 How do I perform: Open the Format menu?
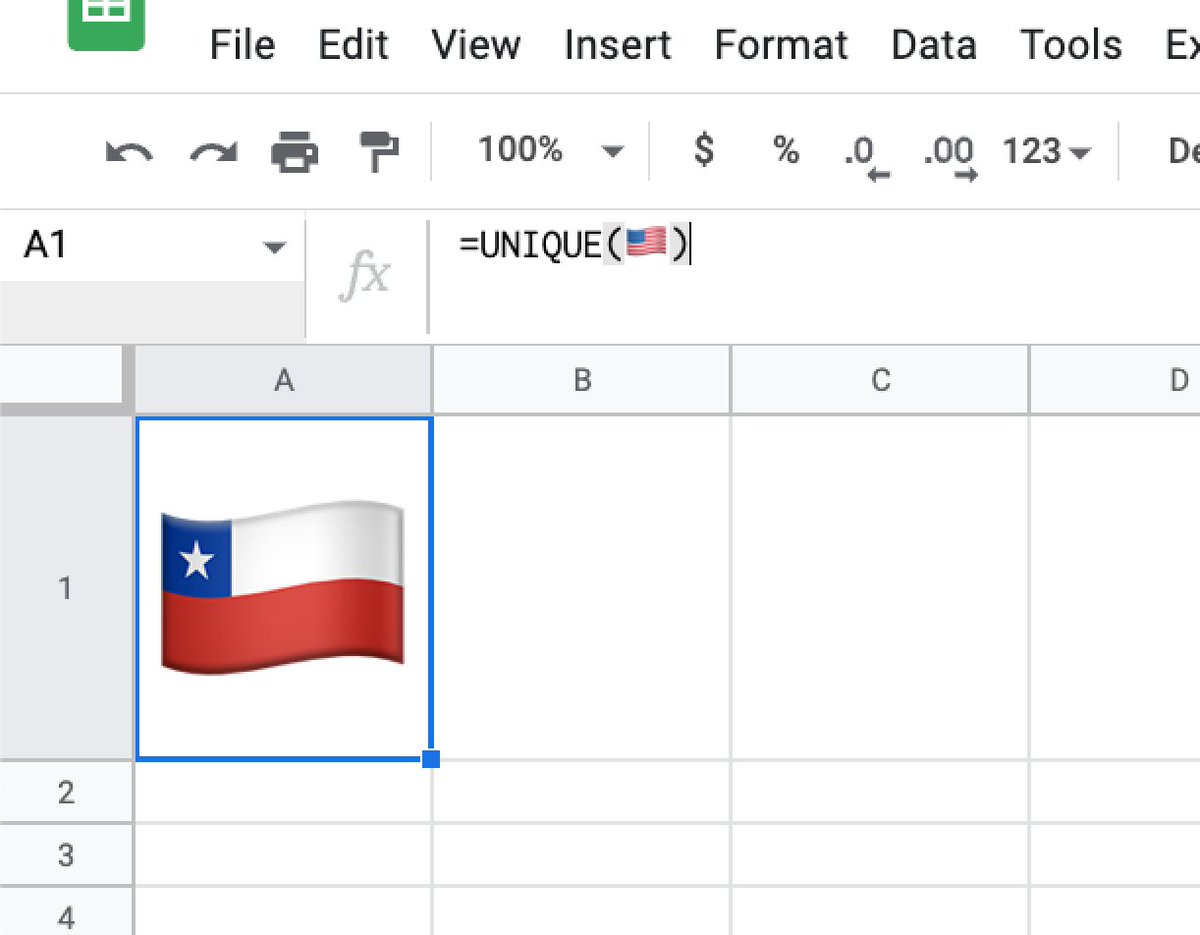tap(781, 46)
